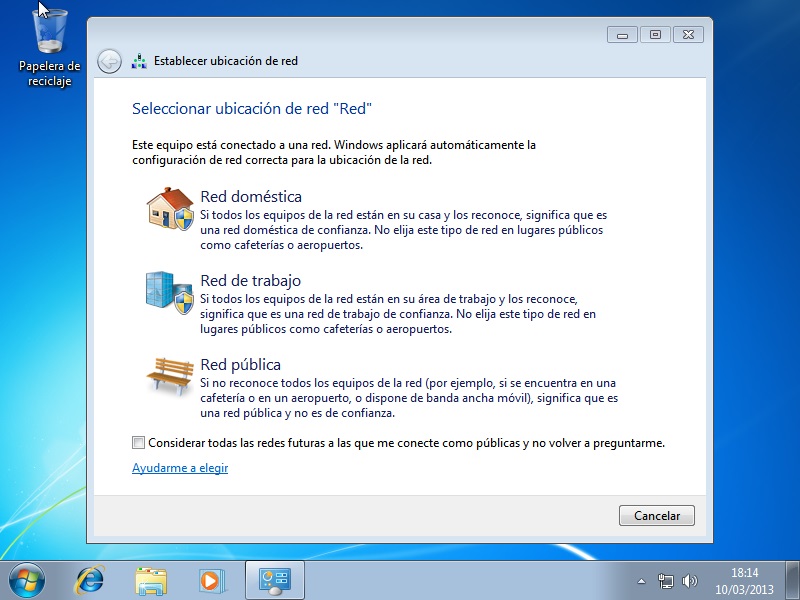Select the Red de trabajo heading
The width and height of the screenshot is (800, 600).
coord(251,280)
